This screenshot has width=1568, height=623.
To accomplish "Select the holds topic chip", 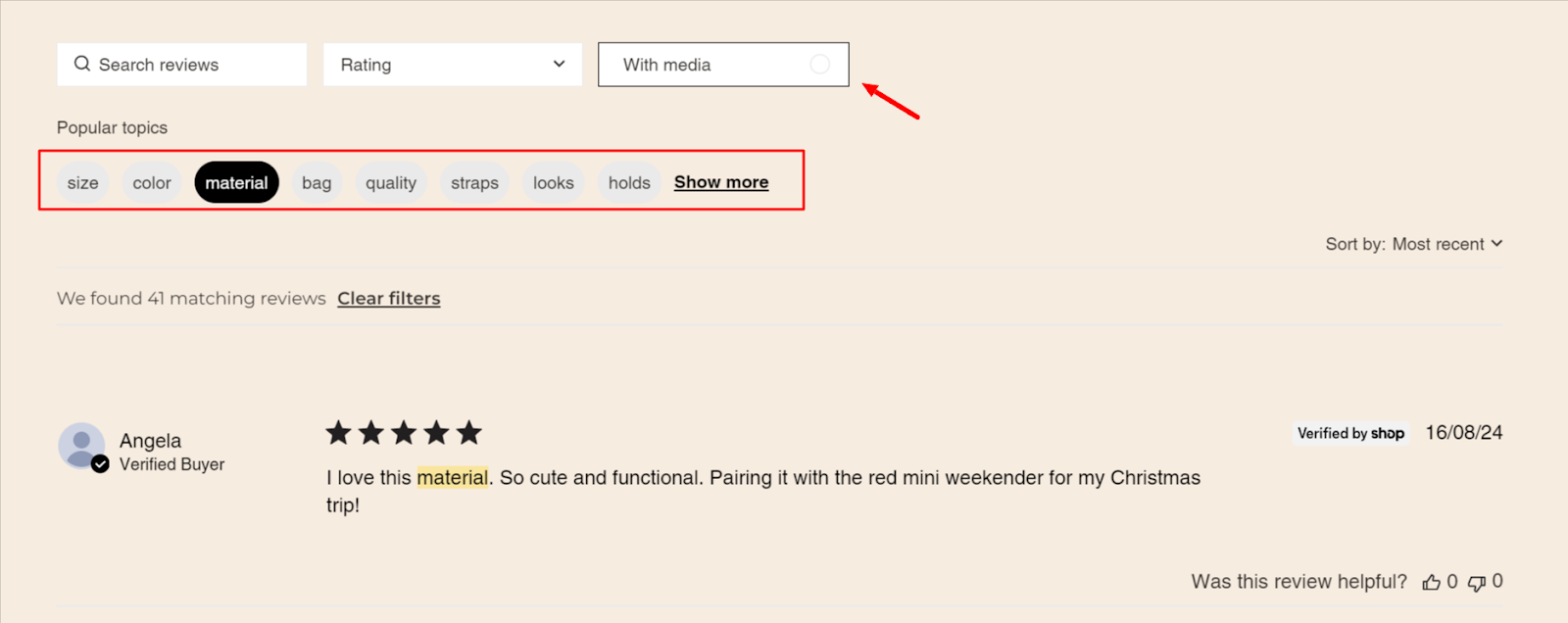I will 629,183.
